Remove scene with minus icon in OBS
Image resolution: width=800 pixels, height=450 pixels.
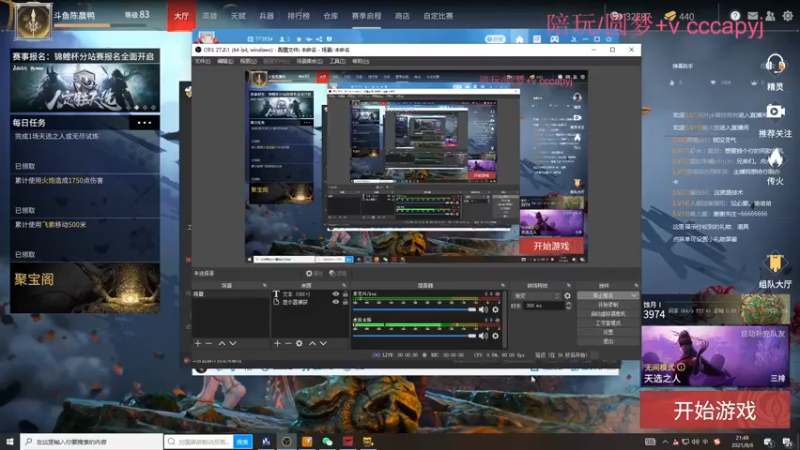click(x=209, y=343)
